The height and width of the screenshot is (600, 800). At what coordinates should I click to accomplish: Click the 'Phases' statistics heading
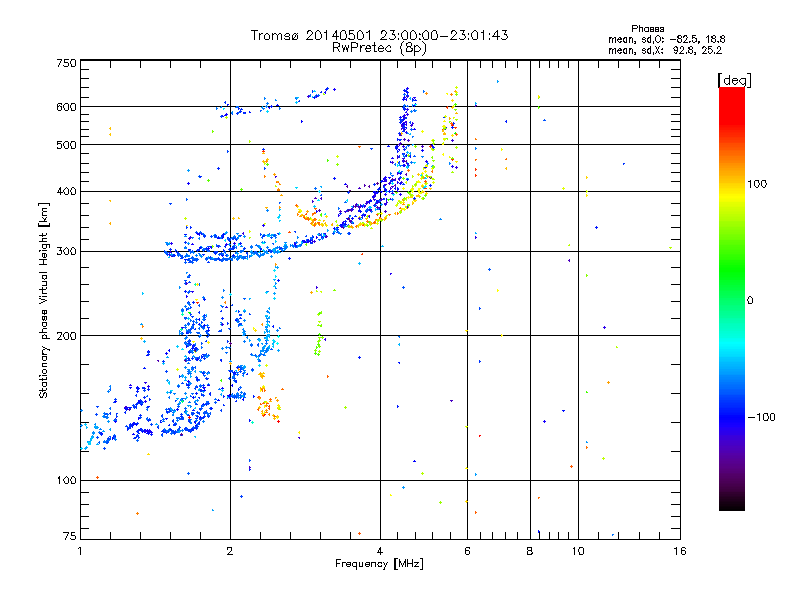(x=647, y=29)
